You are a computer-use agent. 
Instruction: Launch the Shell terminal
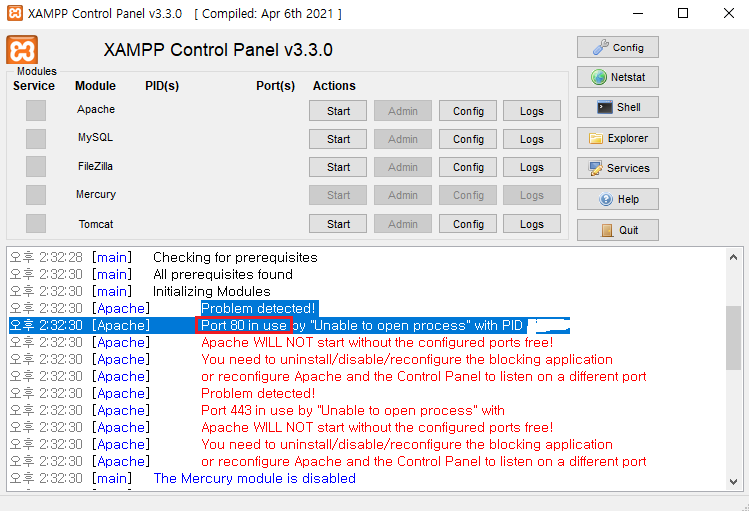tap(618, 107)
